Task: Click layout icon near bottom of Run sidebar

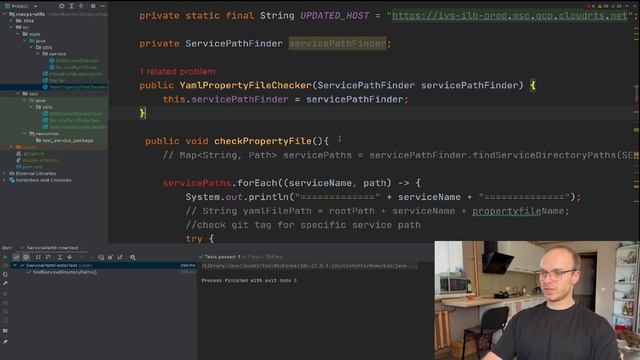Action: pos(5,331)
